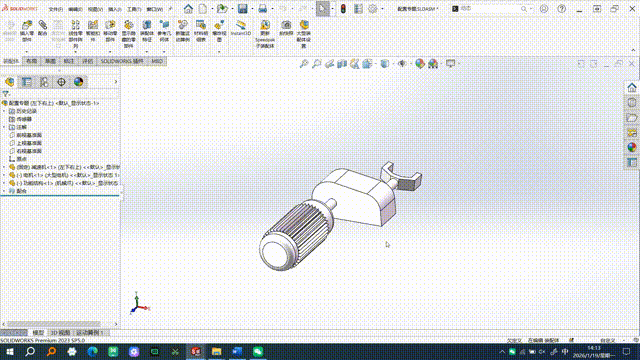Viewport: 640px width, 360px height.
Task: Click the Zoom to Area icon
Action: [x=316, y=64]
